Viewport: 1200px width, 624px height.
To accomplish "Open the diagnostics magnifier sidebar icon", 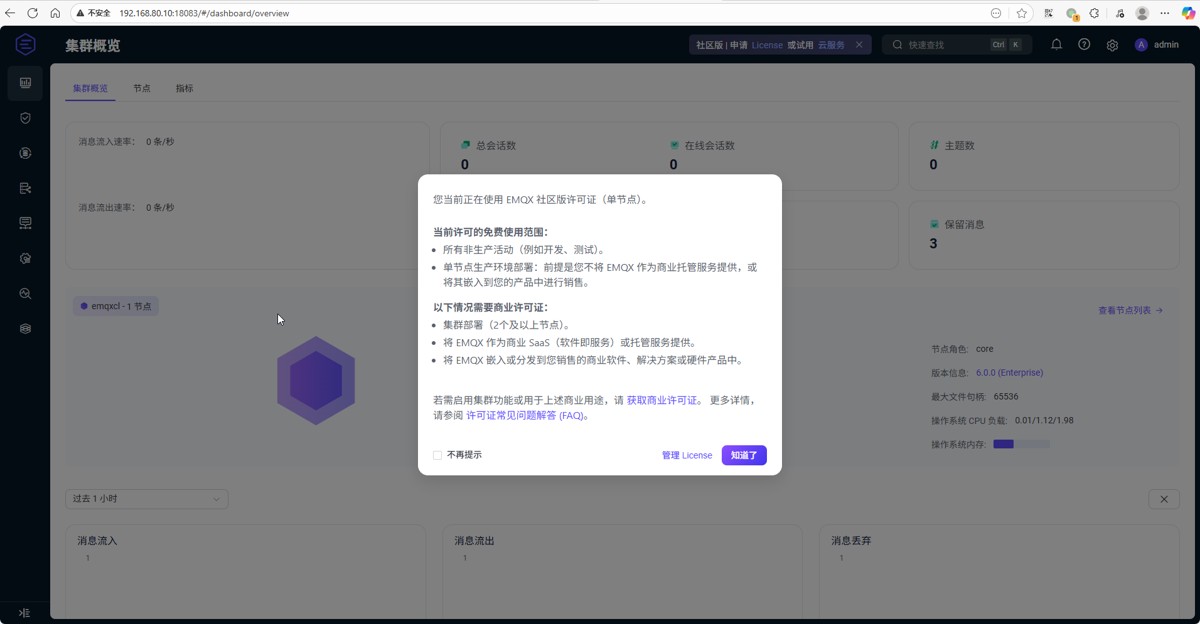I will tap(26, 293).
